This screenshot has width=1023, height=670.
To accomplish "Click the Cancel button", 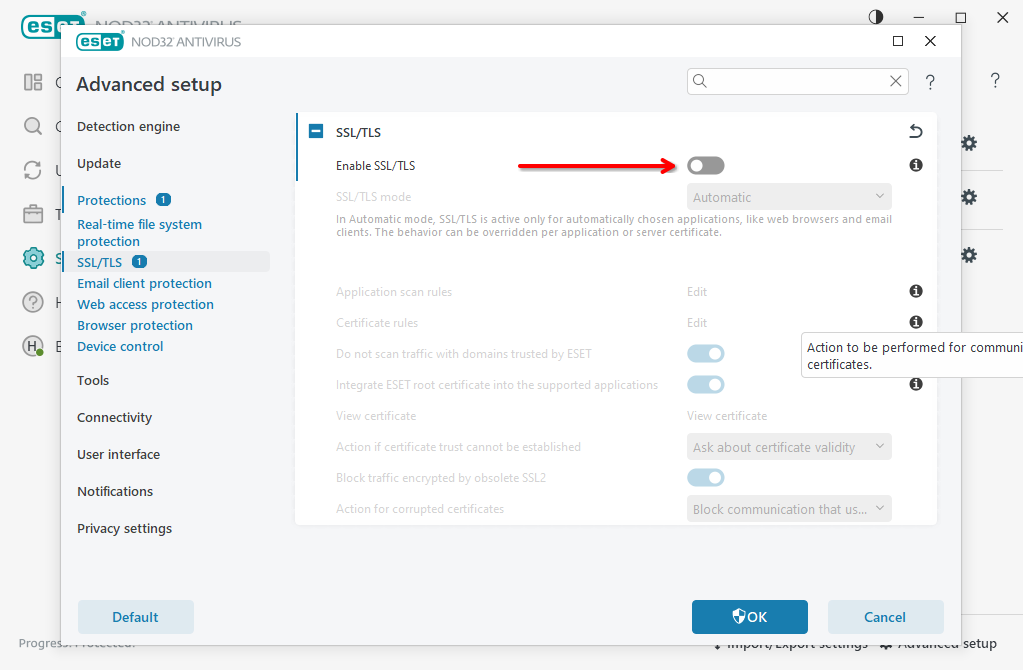I will pos(885,617).
